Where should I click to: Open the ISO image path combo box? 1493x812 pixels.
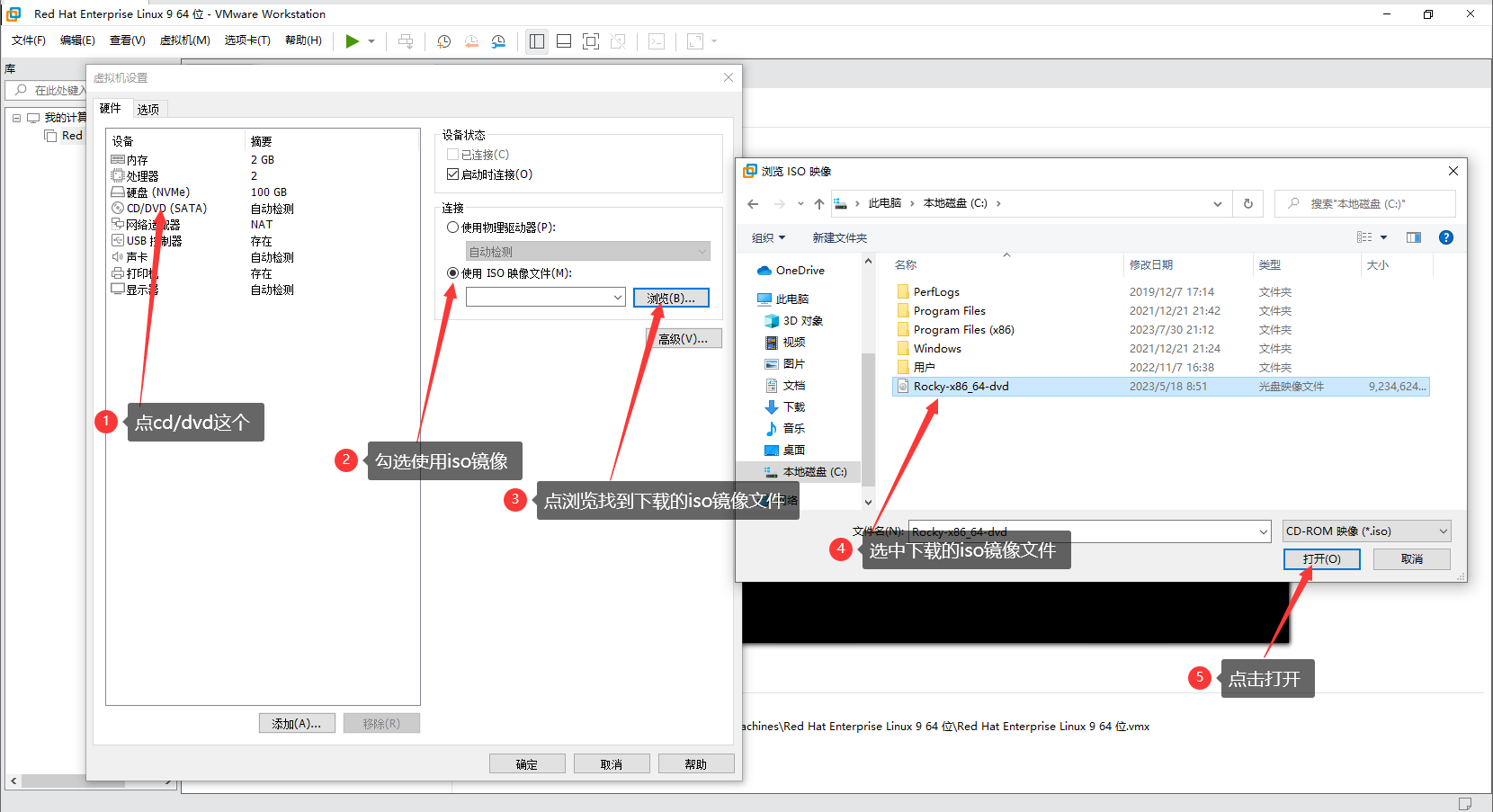[546, 298]
